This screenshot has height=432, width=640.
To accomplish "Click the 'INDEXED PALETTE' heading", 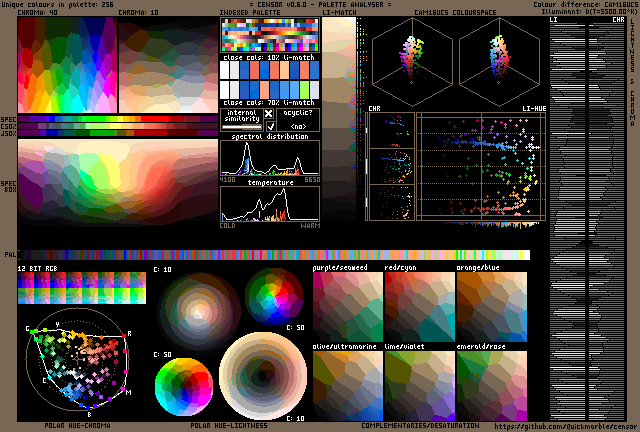I will pos(250,13).
